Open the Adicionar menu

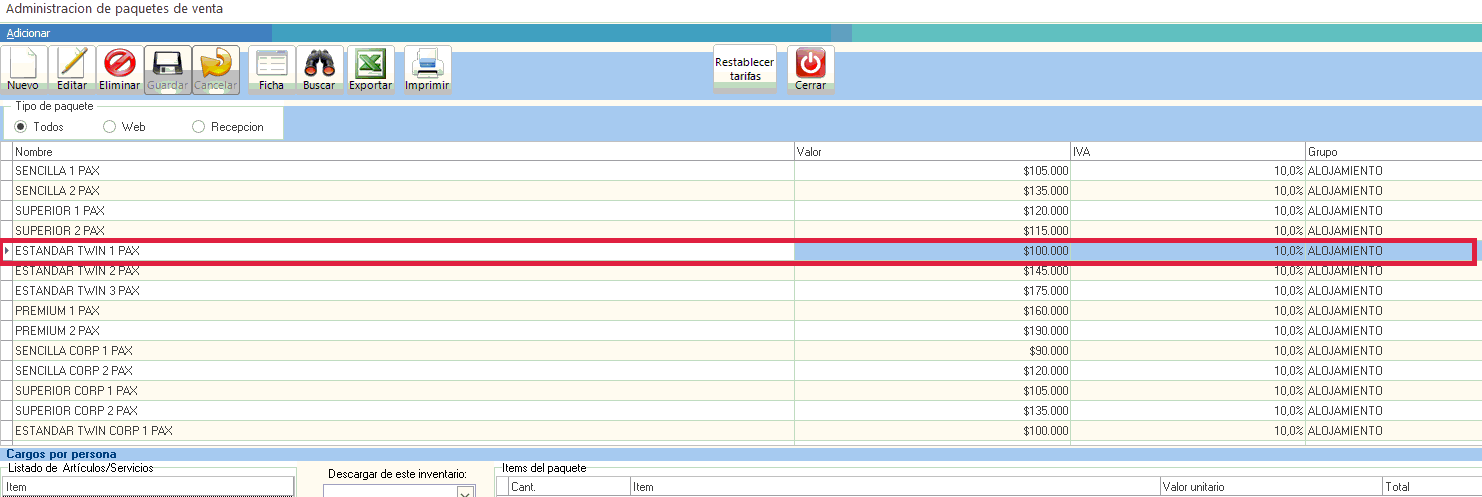[28, 33]
